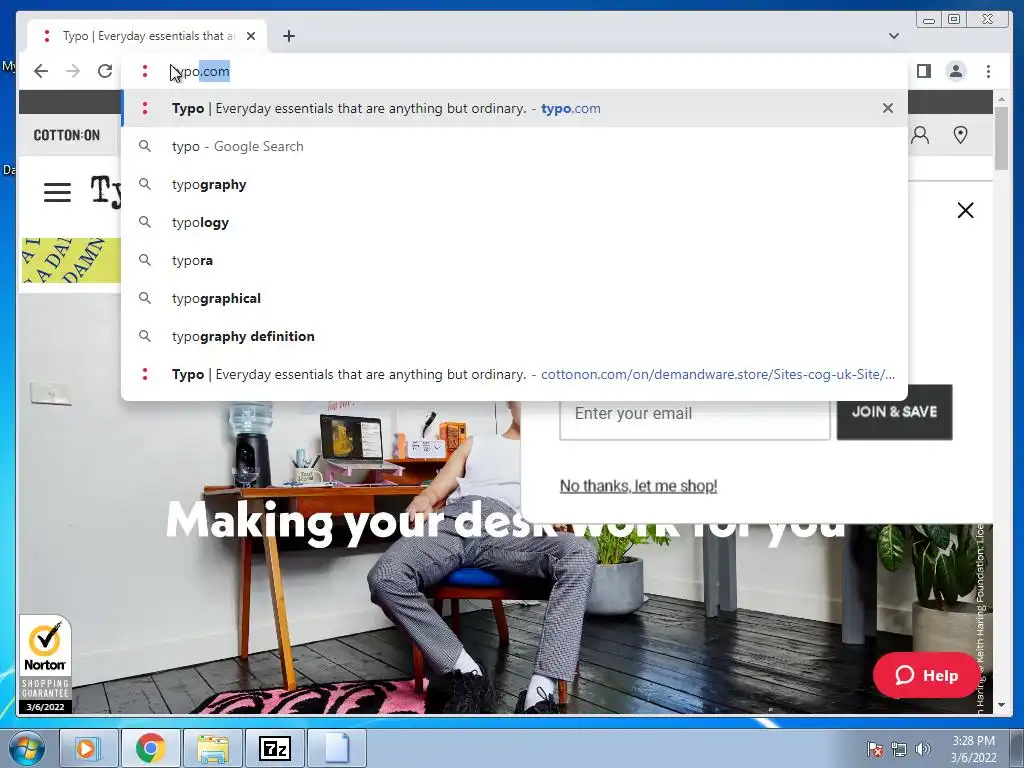
Task: Click the Chrome taskbar icon
Action: tap(150, 748)
